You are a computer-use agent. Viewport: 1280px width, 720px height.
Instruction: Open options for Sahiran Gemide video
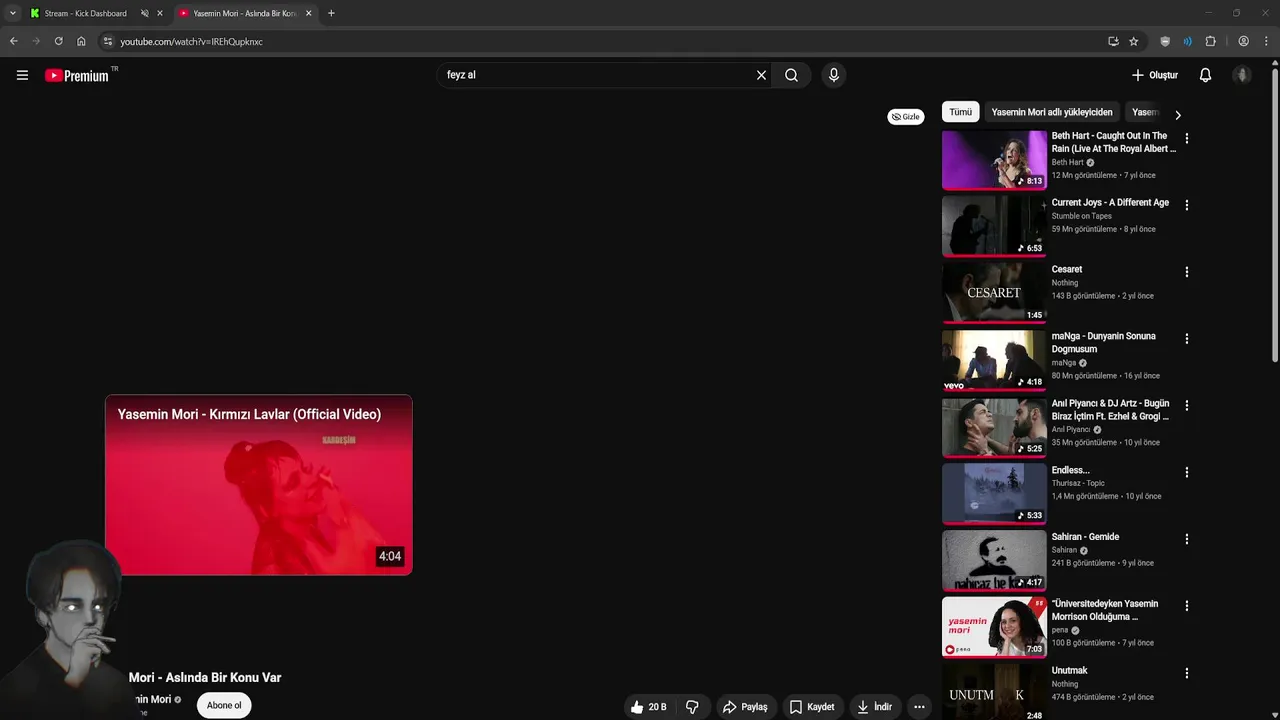(x=1187, y=539)
